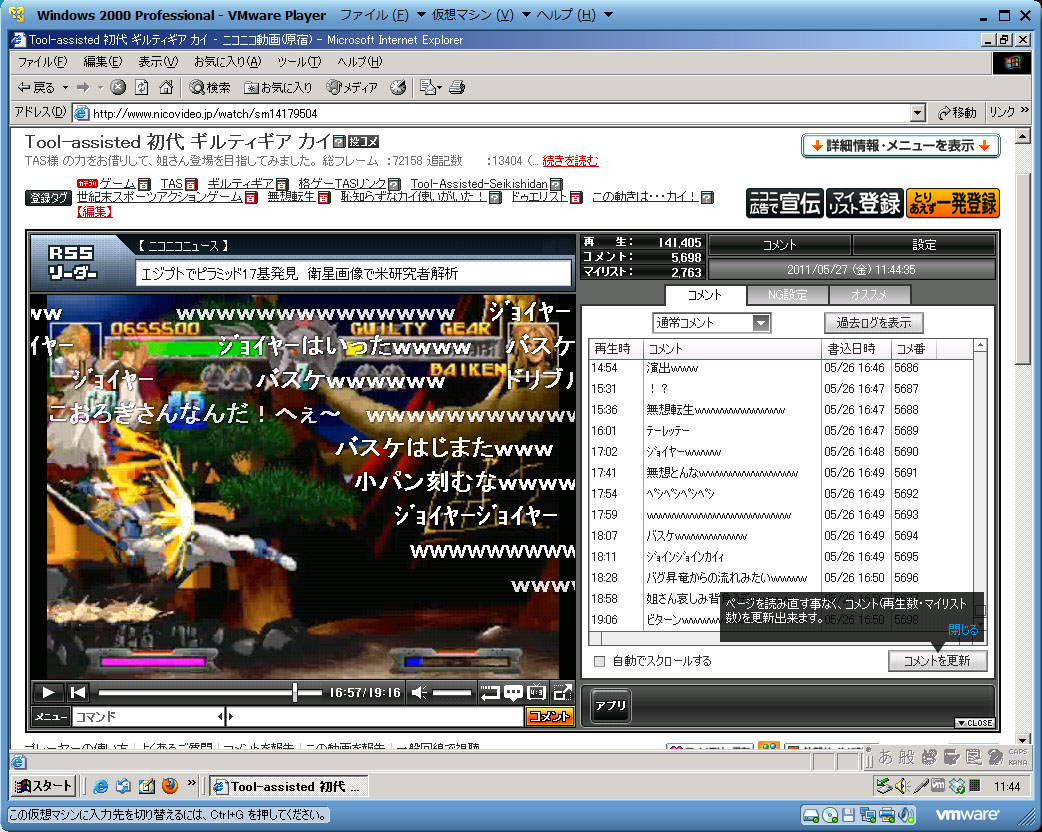The image size is (1042, 832).
Task: Submit with the orange コメント button
Action: click(549, 716)
